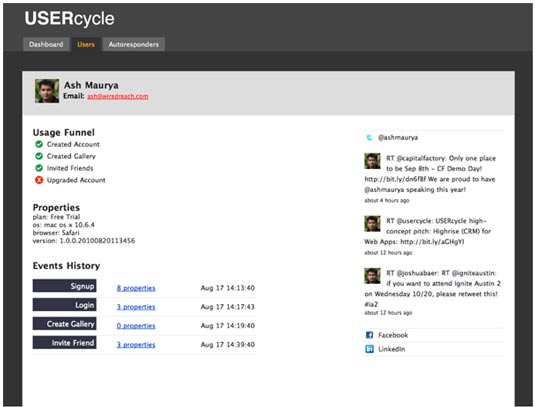
Task: Click green check icon beside Created Gallery
Action: [39, 156]
